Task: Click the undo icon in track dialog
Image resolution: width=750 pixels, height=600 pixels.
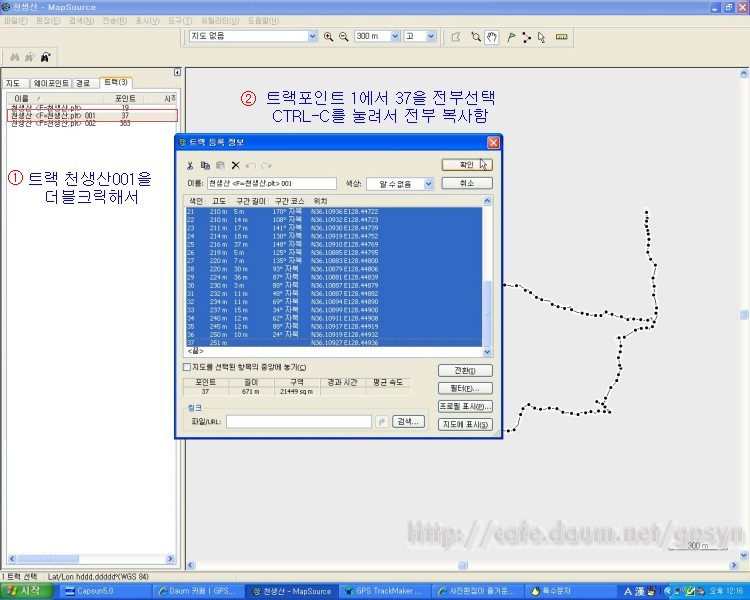Action: [251, 166]
